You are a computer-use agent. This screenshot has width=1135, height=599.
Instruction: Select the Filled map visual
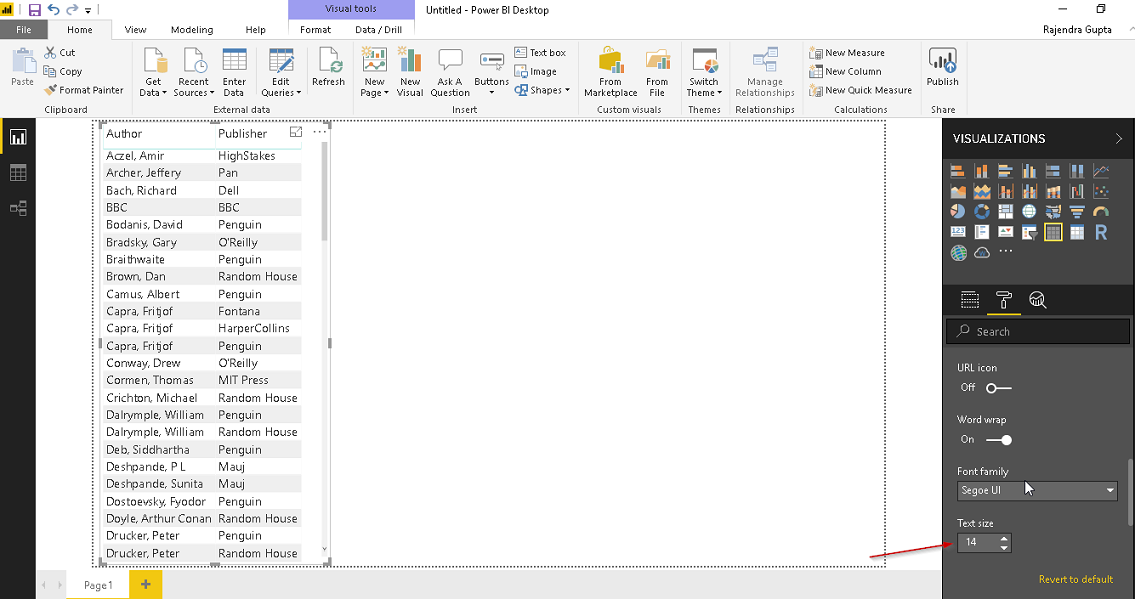coord(1053,212)
